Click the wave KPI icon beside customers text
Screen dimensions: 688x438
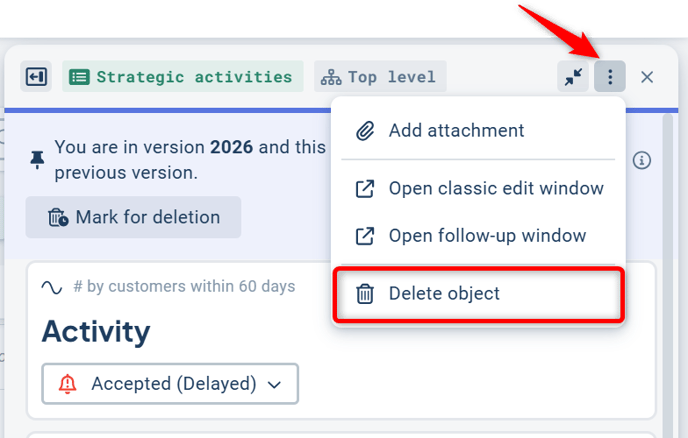coord(52,287)
